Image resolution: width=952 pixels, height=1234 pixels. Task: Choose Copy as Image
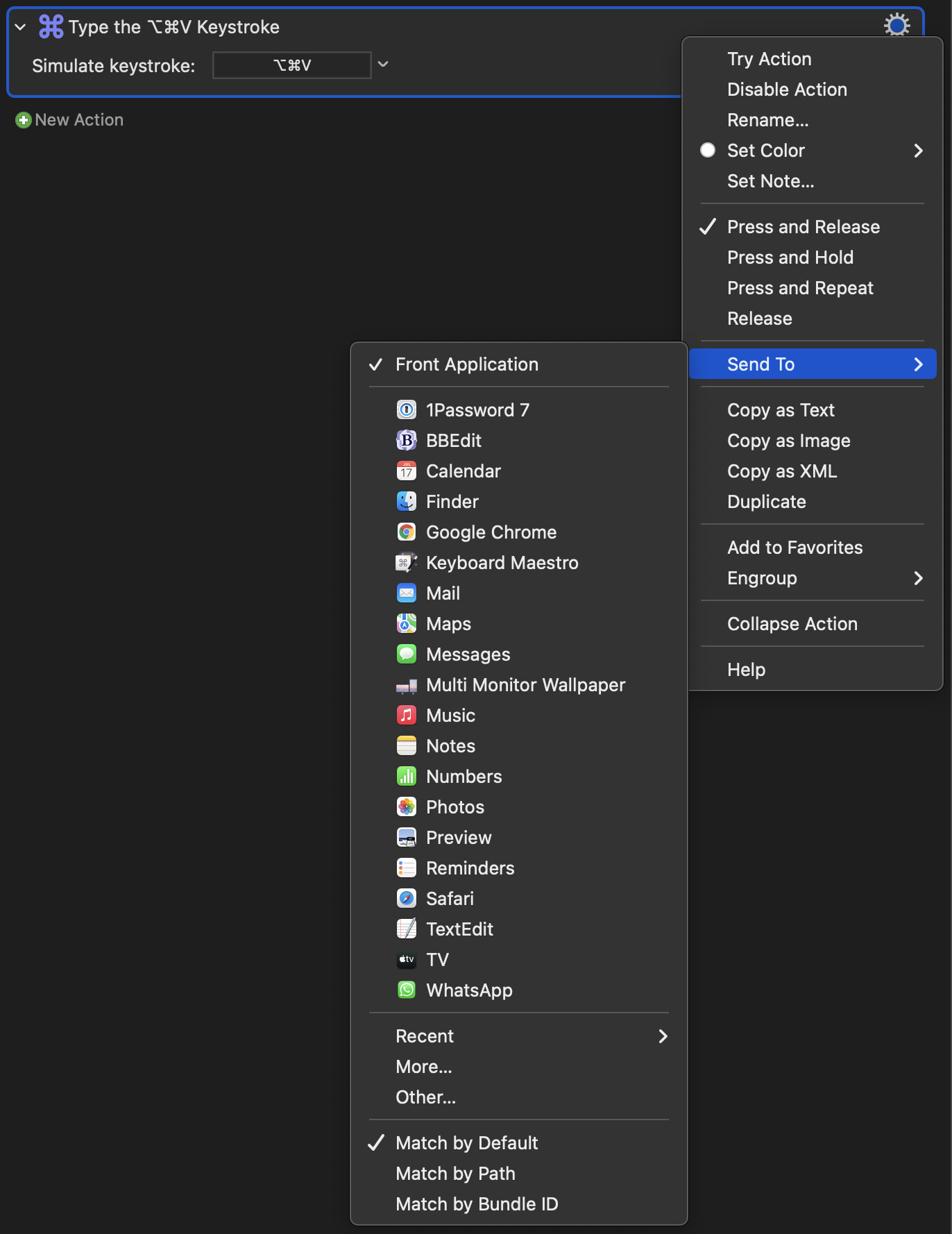[x=813, y=441]
